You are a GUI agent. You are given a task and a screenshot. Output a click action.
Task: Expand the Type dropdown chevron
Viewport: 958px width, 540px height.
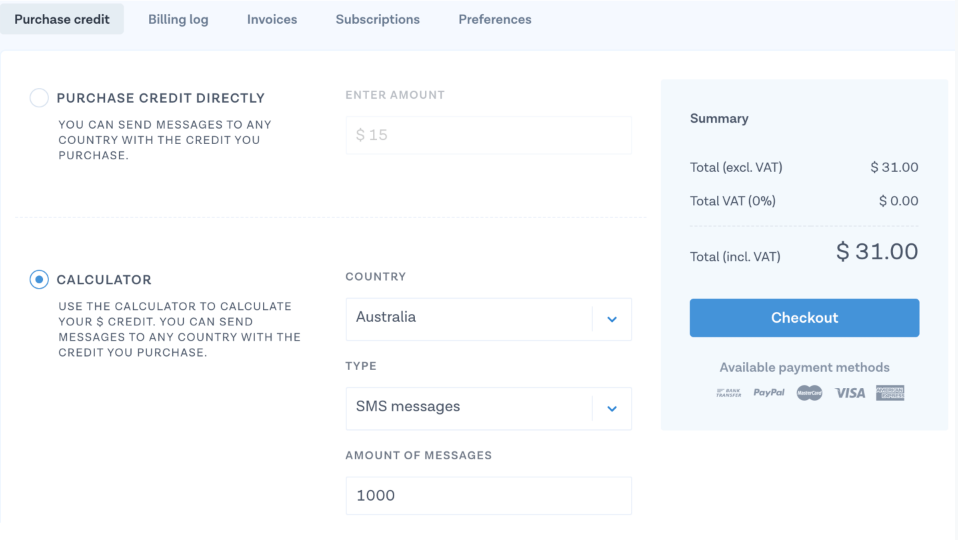click(612, 409)
